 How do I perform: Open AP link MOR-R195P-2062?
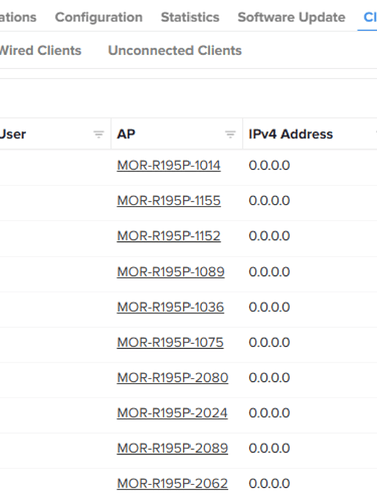[x=172, y=484]
